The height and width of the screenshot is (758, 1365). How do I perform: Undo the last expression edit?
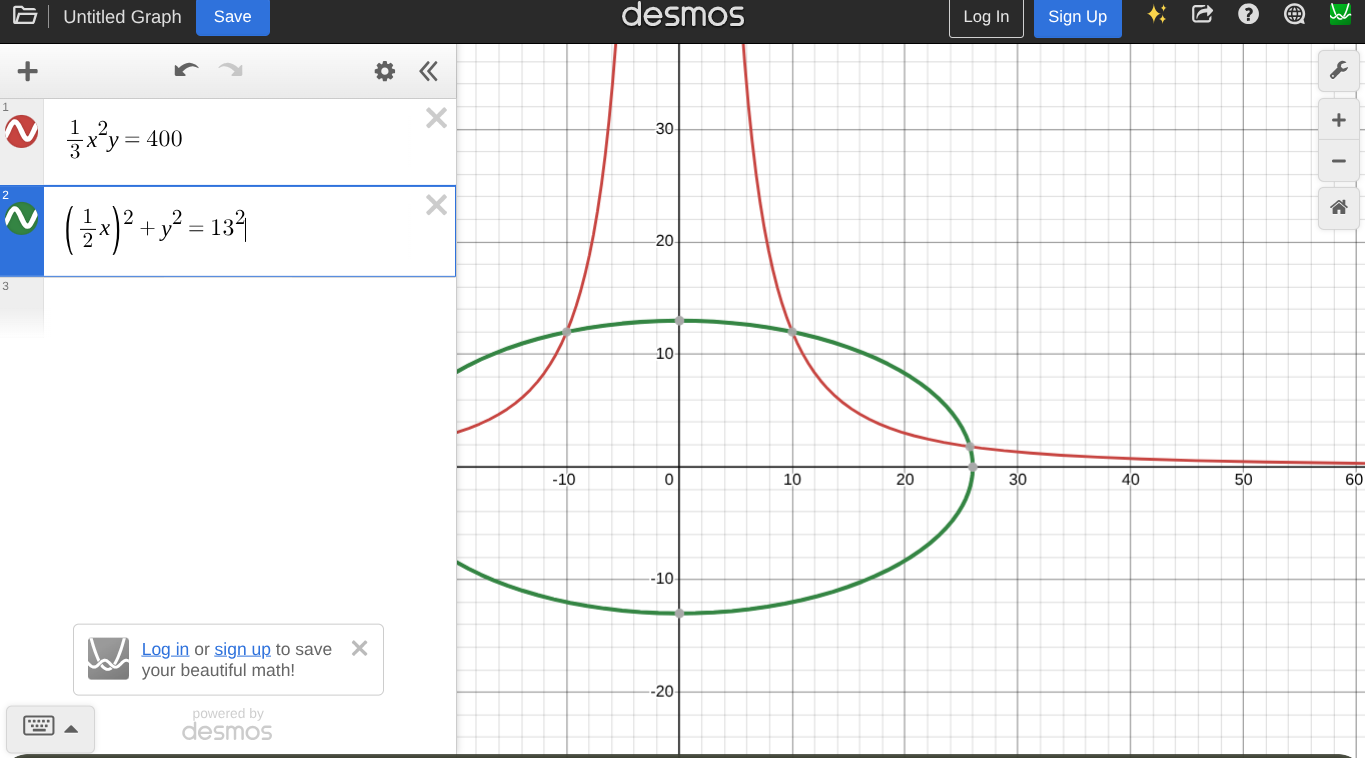[x=186, y=70]
